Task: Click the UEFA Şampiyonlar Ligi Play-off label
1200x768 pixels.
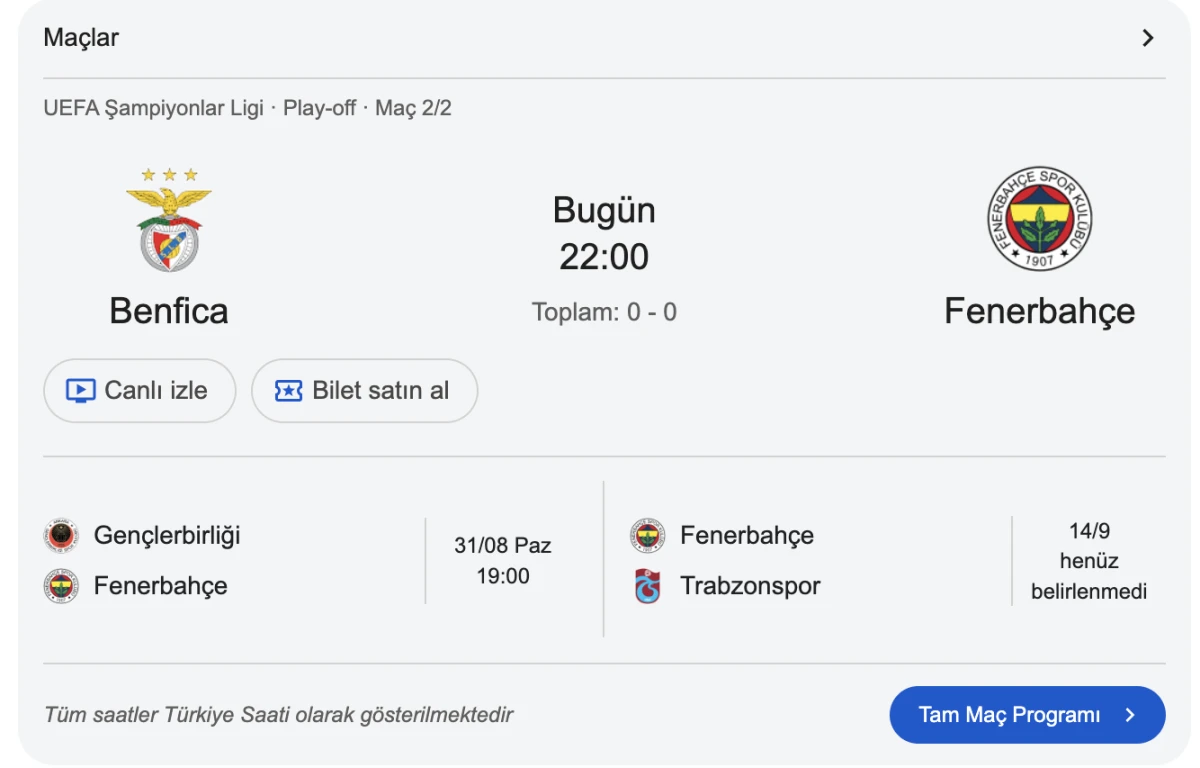Action: (x=247, y=108)
